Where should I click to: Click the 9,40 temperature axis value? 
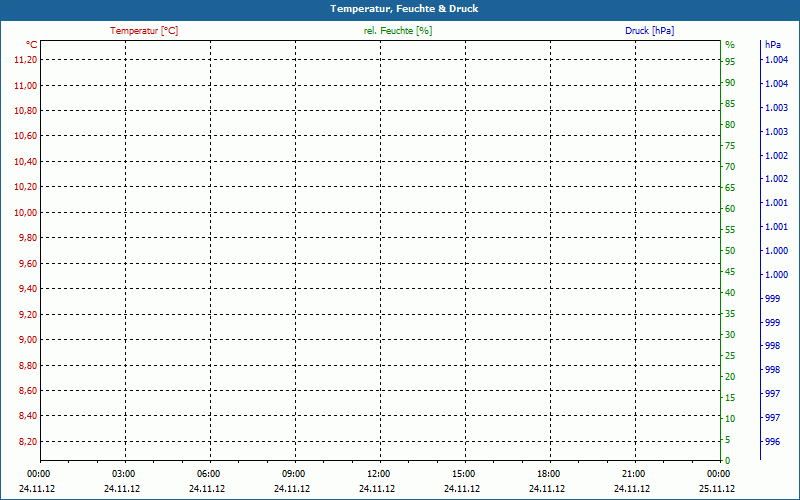(28, 289)
